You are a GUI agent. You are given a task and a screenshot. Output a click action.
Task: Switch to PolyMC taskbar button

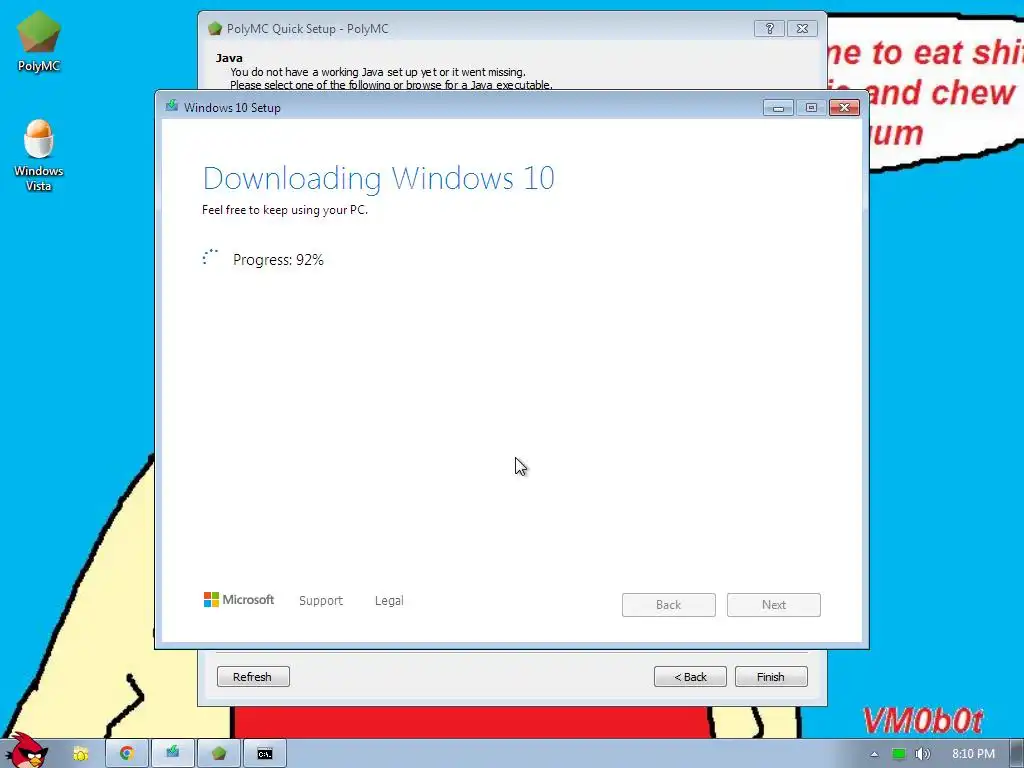219,753
